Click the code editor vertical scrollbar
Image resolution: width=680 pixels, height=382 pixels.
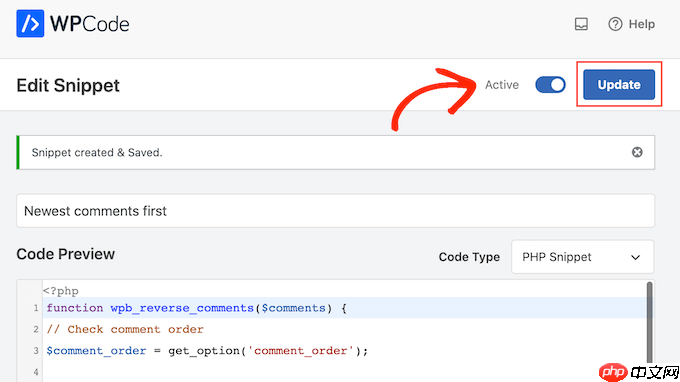click(650, 323)
